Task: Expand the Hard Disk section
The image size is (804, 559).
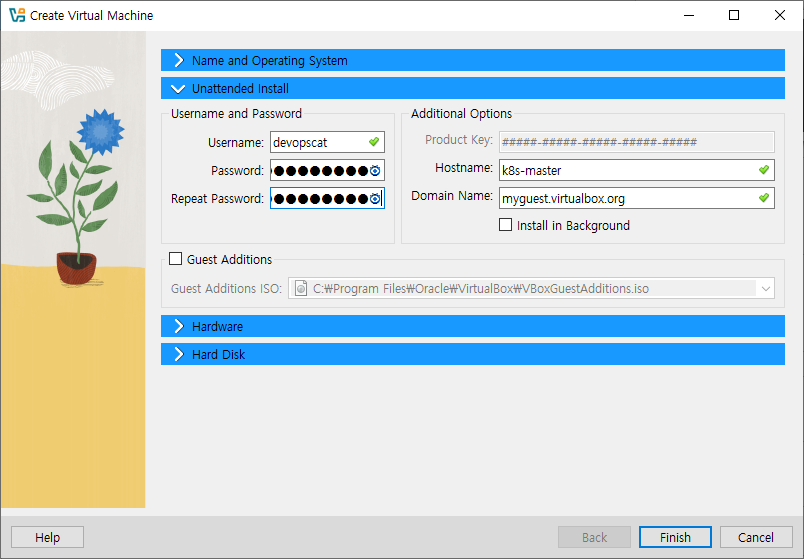Action: (473, 354)
